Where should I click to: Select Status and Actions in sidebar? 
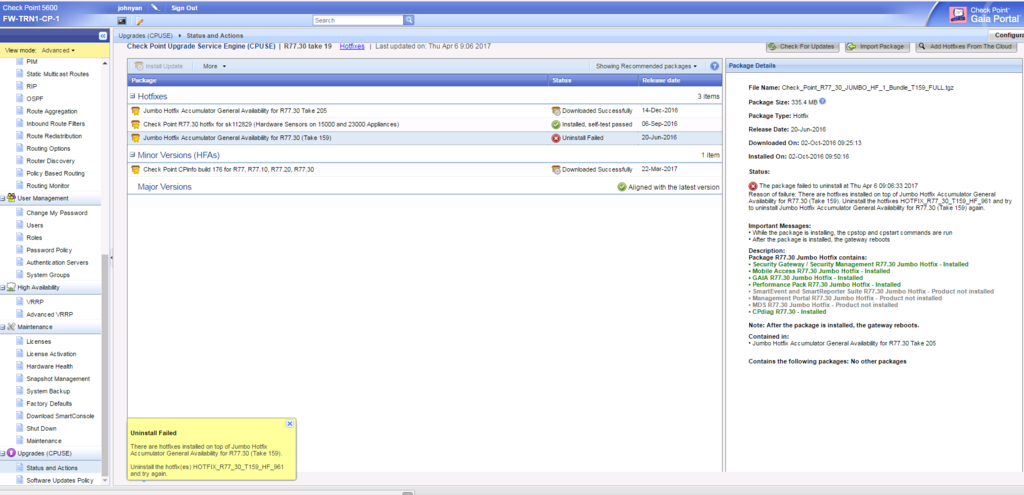click(x=52, y=468)
